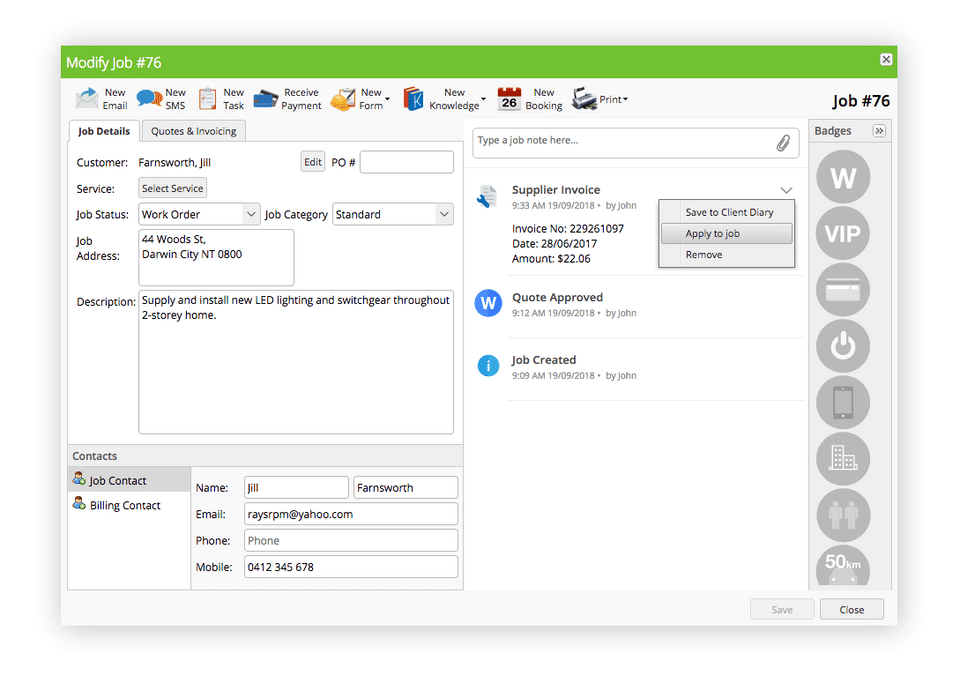The image size is (960, 674).
Task: Select the power symbol badge
Action: point(842,346)
